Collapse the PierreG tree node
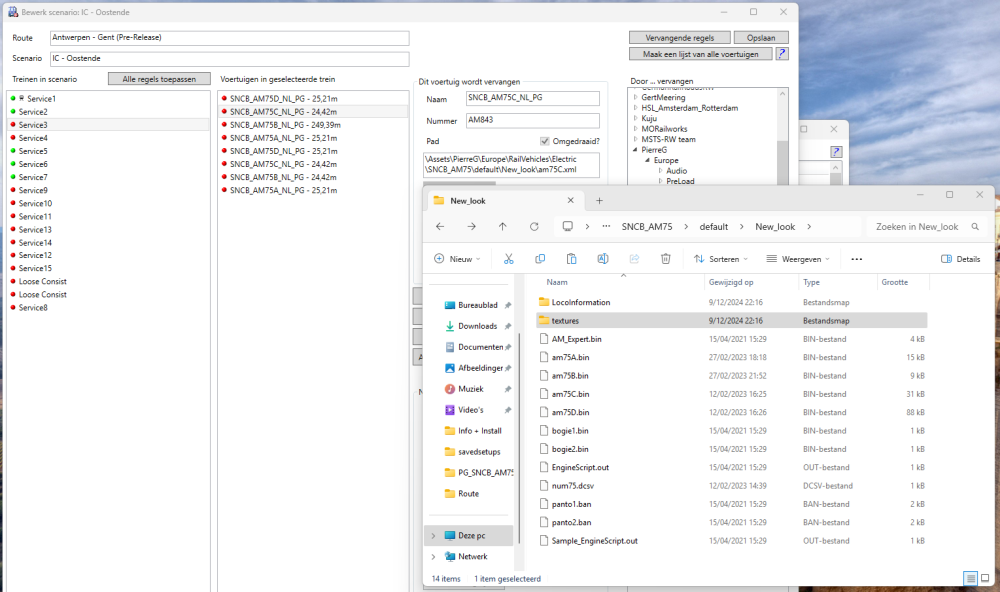 click(x=635, y=150)
